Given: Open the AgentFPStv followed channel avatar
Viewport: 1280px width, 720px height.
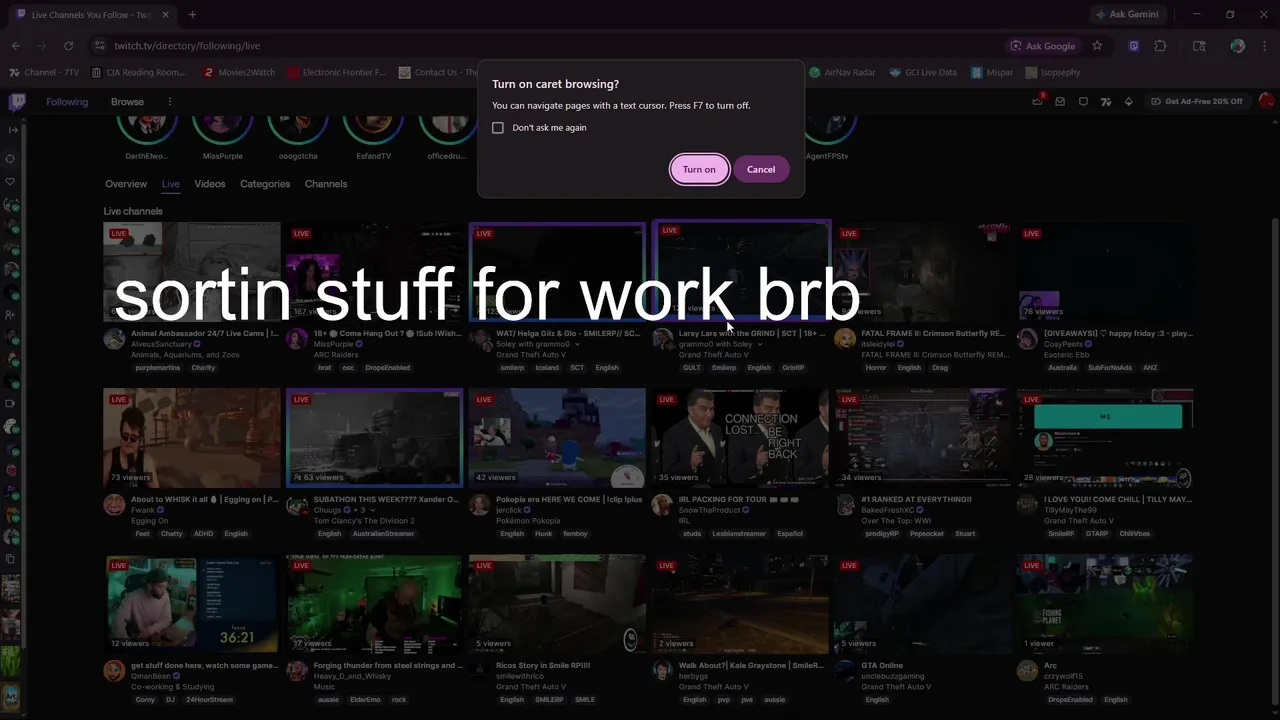Looking at the screenshot, I should tap(827, 129).
